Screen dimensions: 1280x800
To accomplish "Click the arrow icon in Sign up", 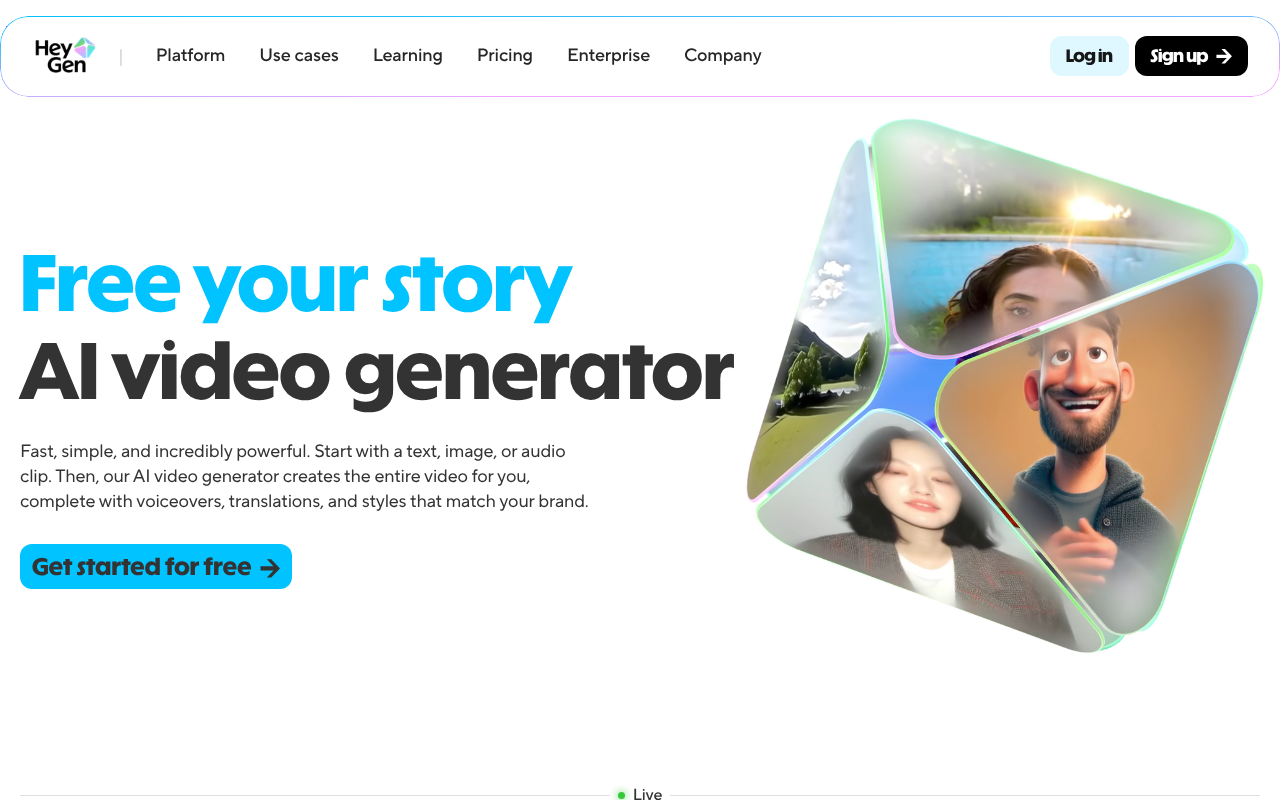I will tap(1224, 56).
